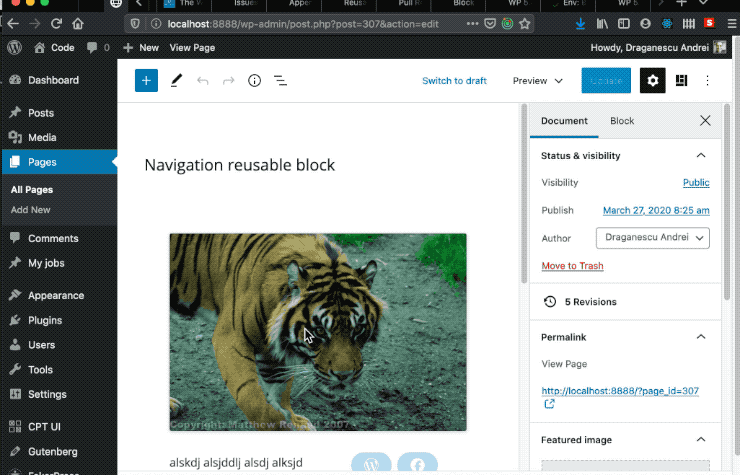Click the browser account icon
The image size is (740, 475).
tap(645, 24)
